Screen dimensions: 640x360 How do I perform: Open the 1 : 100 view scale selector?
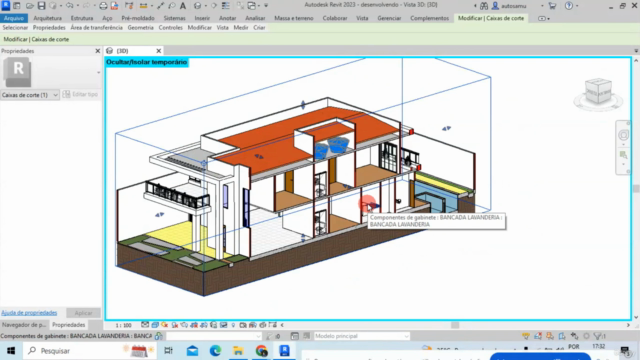[123, 325]
